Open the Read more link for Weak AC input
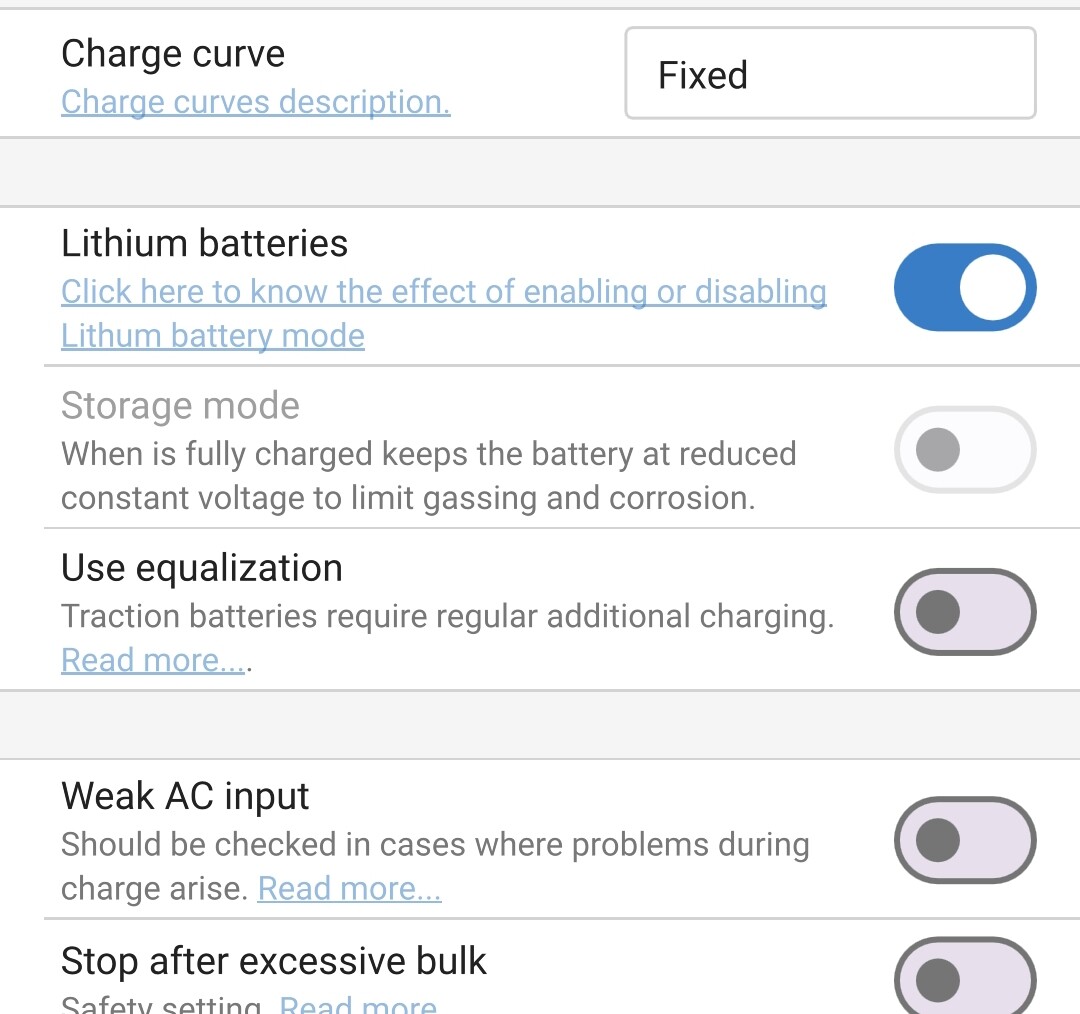The image size is (1080, 1014). (349, 888)
